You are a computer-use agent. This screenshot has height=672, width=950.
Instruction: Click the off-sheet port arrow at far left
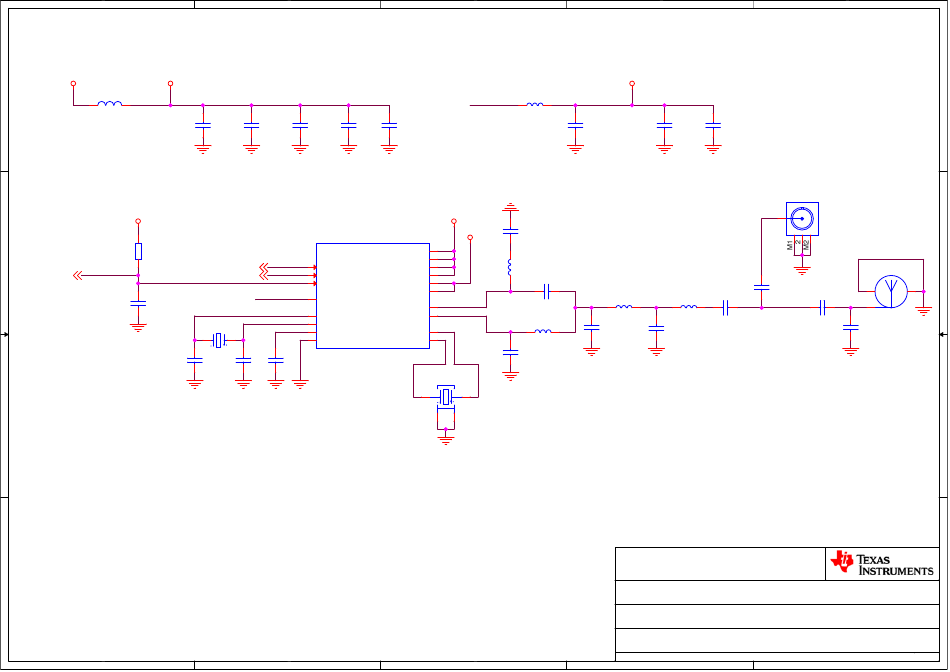[78, 276]
